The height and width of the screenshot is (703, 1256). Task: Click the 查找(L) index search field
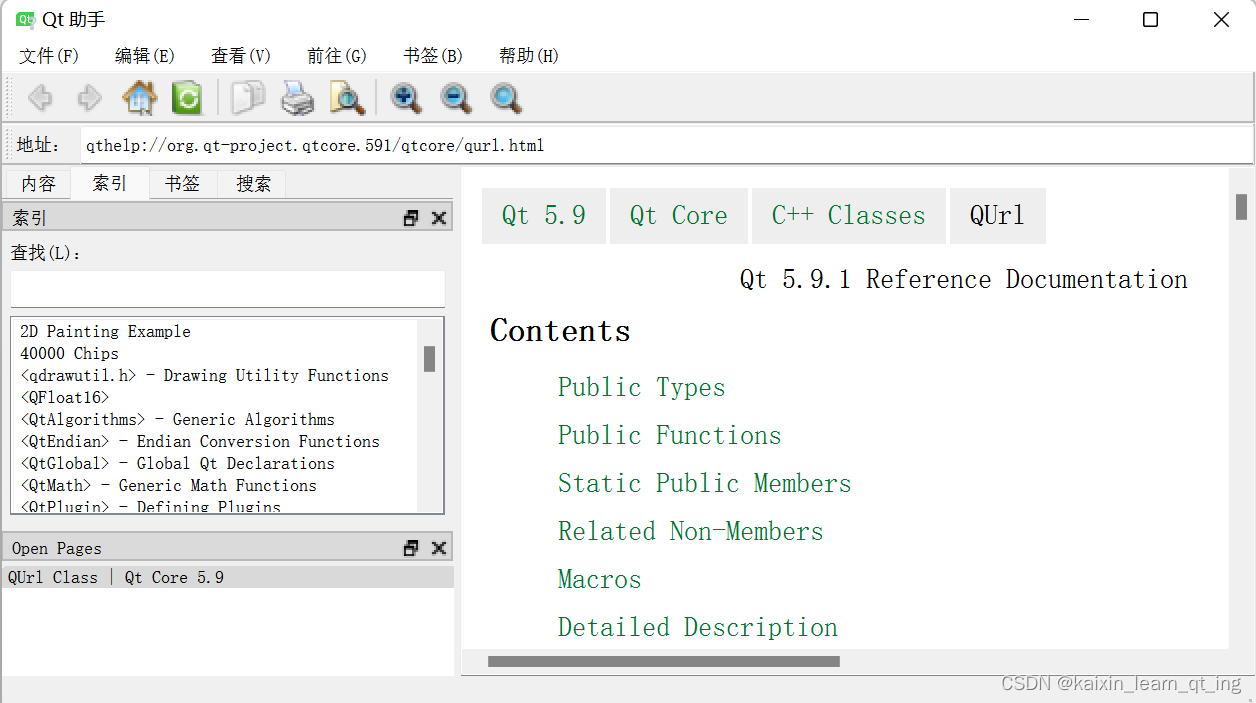(x=228, y=289)
